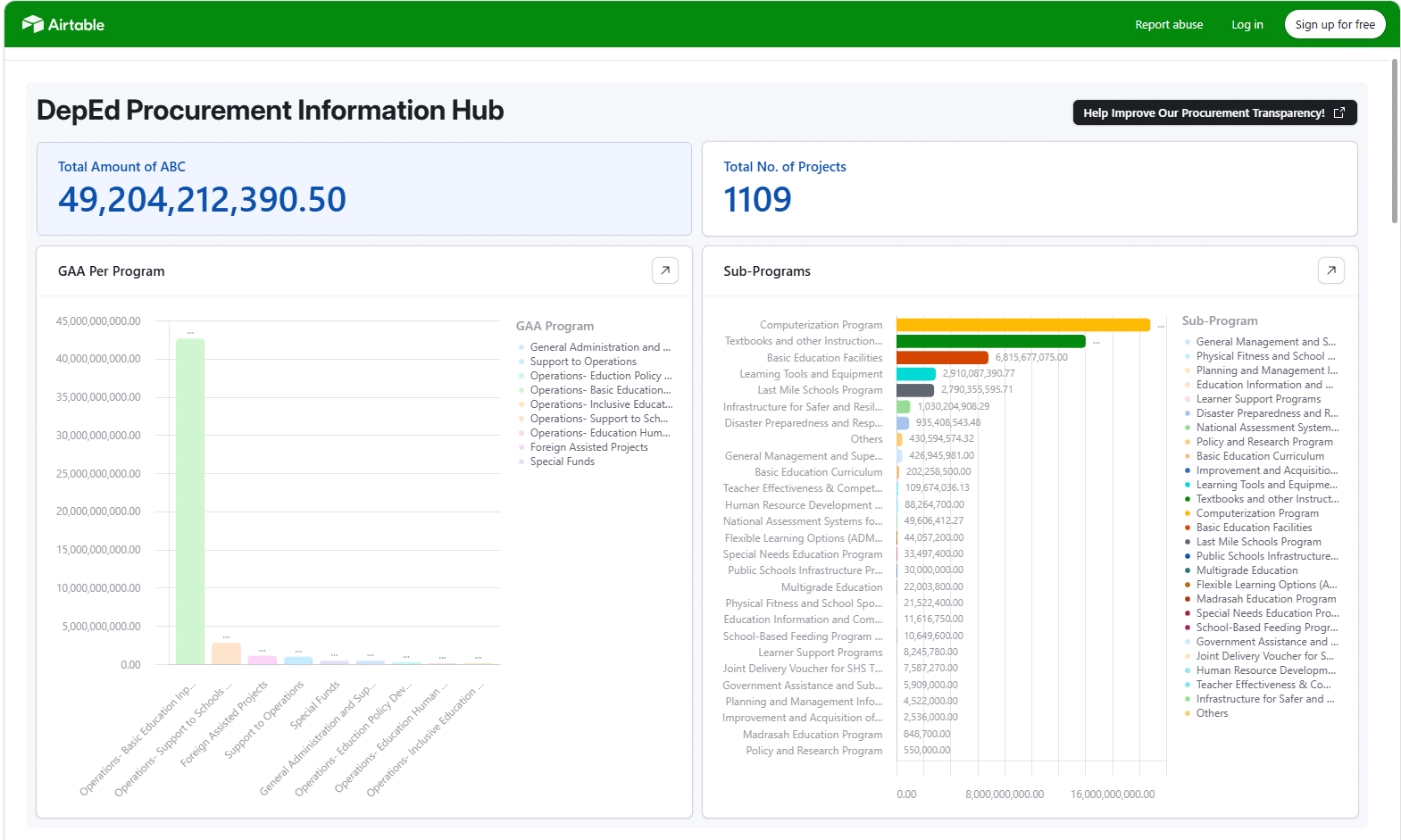This screenshot has height=840, width=1401.
Task: Toggle Learner Support Programs legend entry
Action: tap(1253, 399)
